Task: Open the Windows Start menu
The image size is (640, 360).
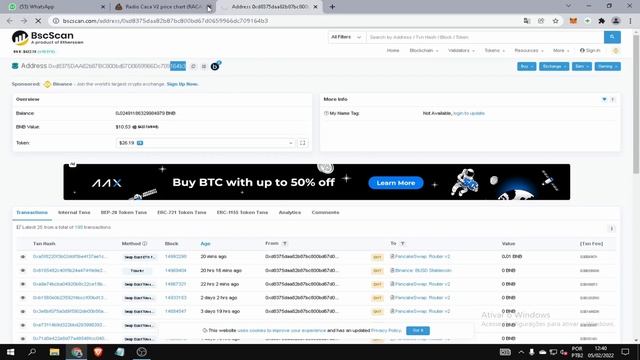Action: 10,352
